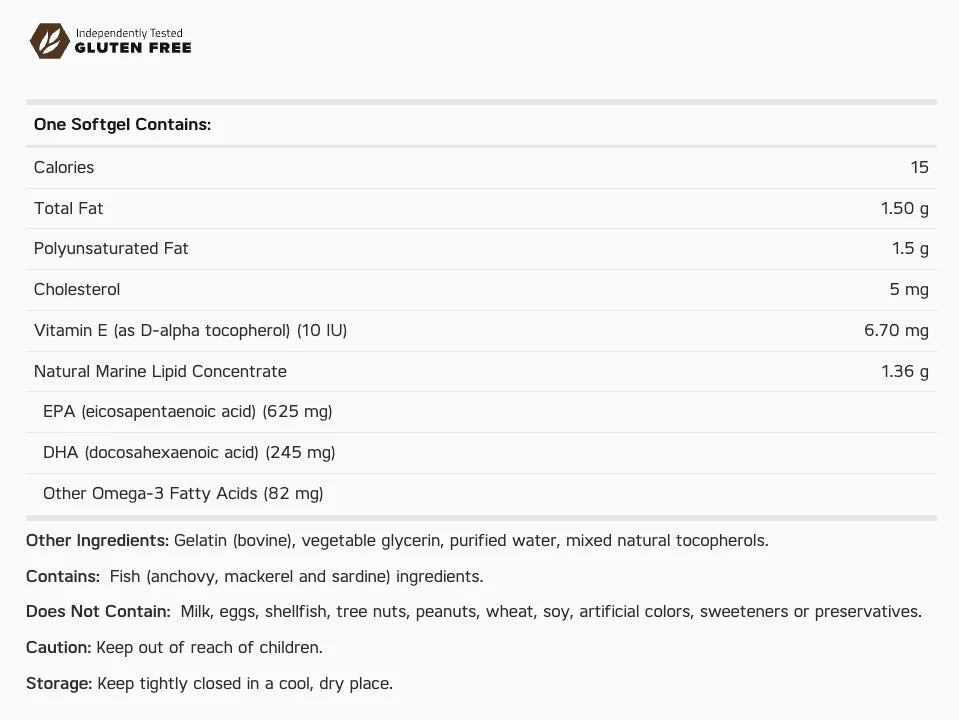Select Natural Marine Lipid Concentrate row
This screenshot has width=959, height=720.
pos(481,371)
